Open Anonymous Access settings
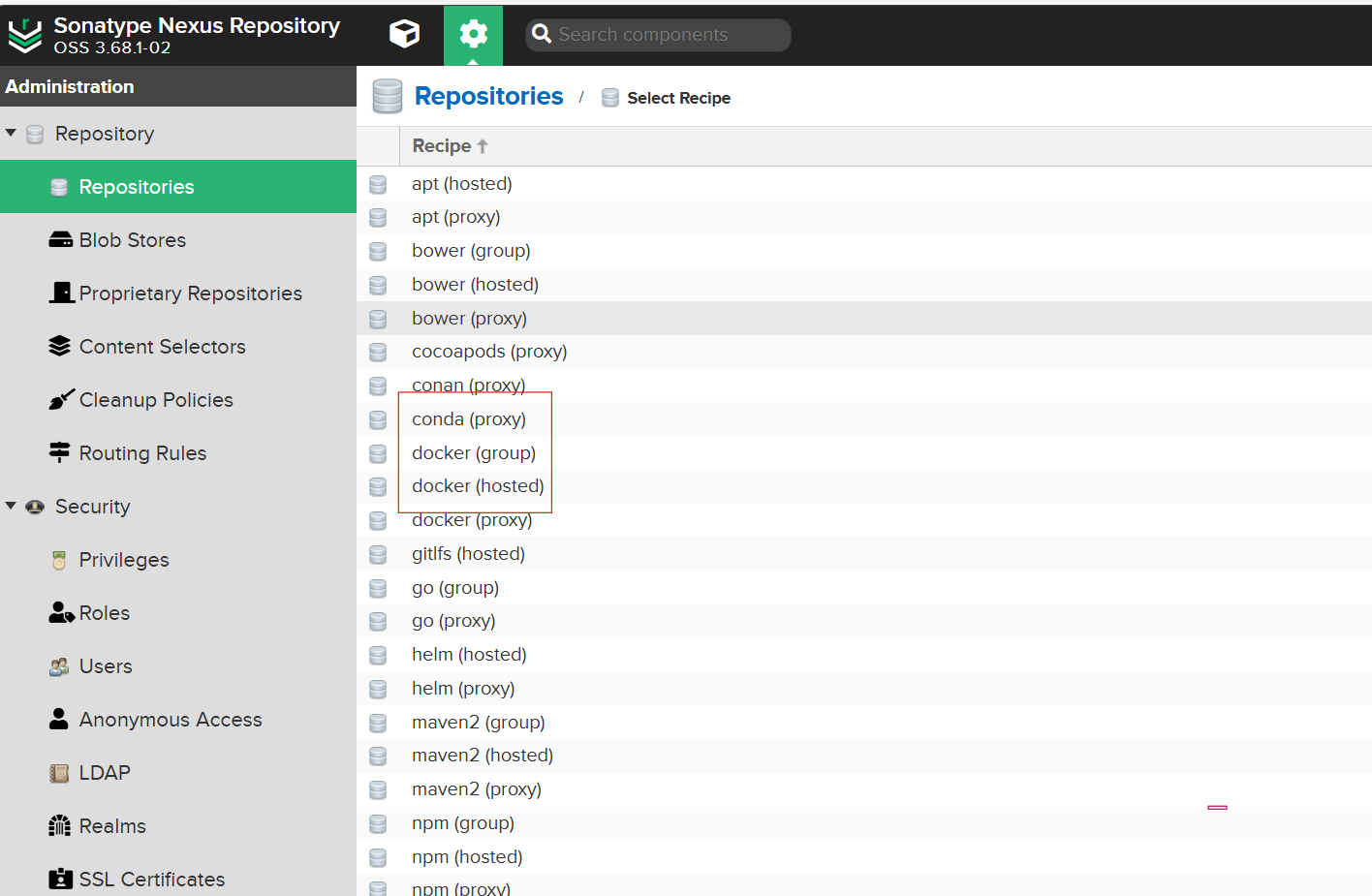The height and width of the screenshot is (896, 1372). (178, 720)
